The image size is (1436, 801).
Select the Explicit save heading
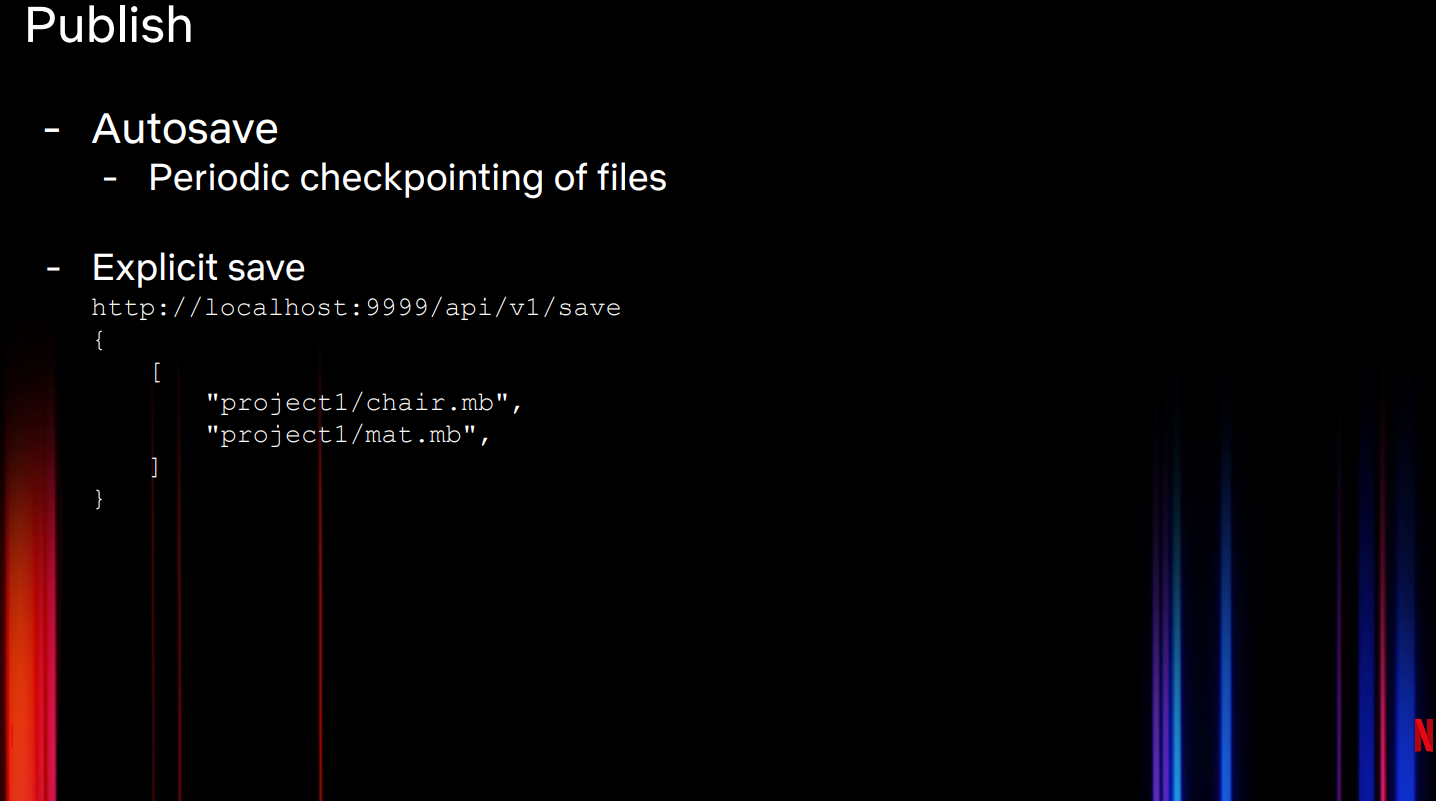point(198,268)
